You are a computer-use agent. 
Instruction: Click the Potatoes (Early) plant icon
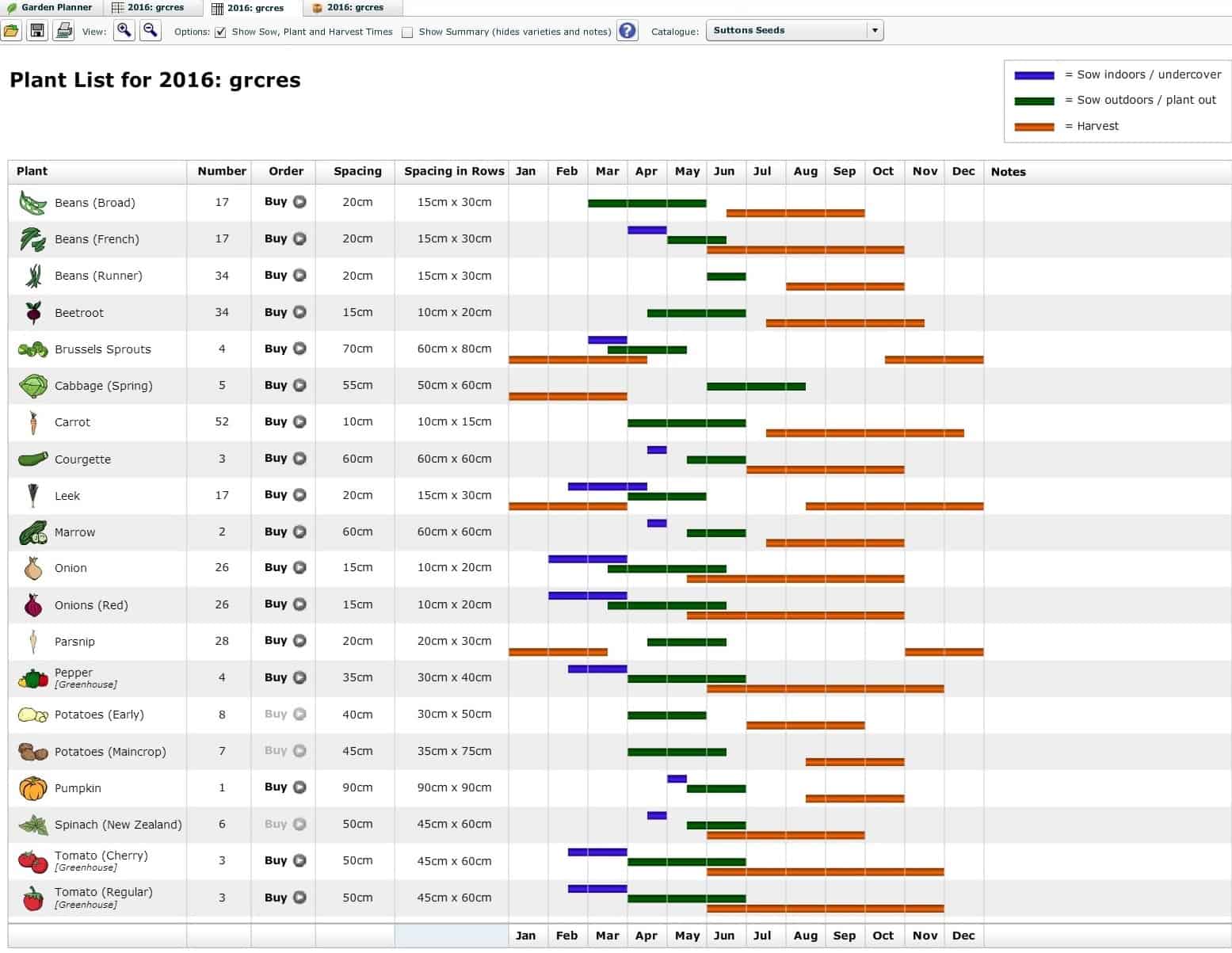point(32,715)
